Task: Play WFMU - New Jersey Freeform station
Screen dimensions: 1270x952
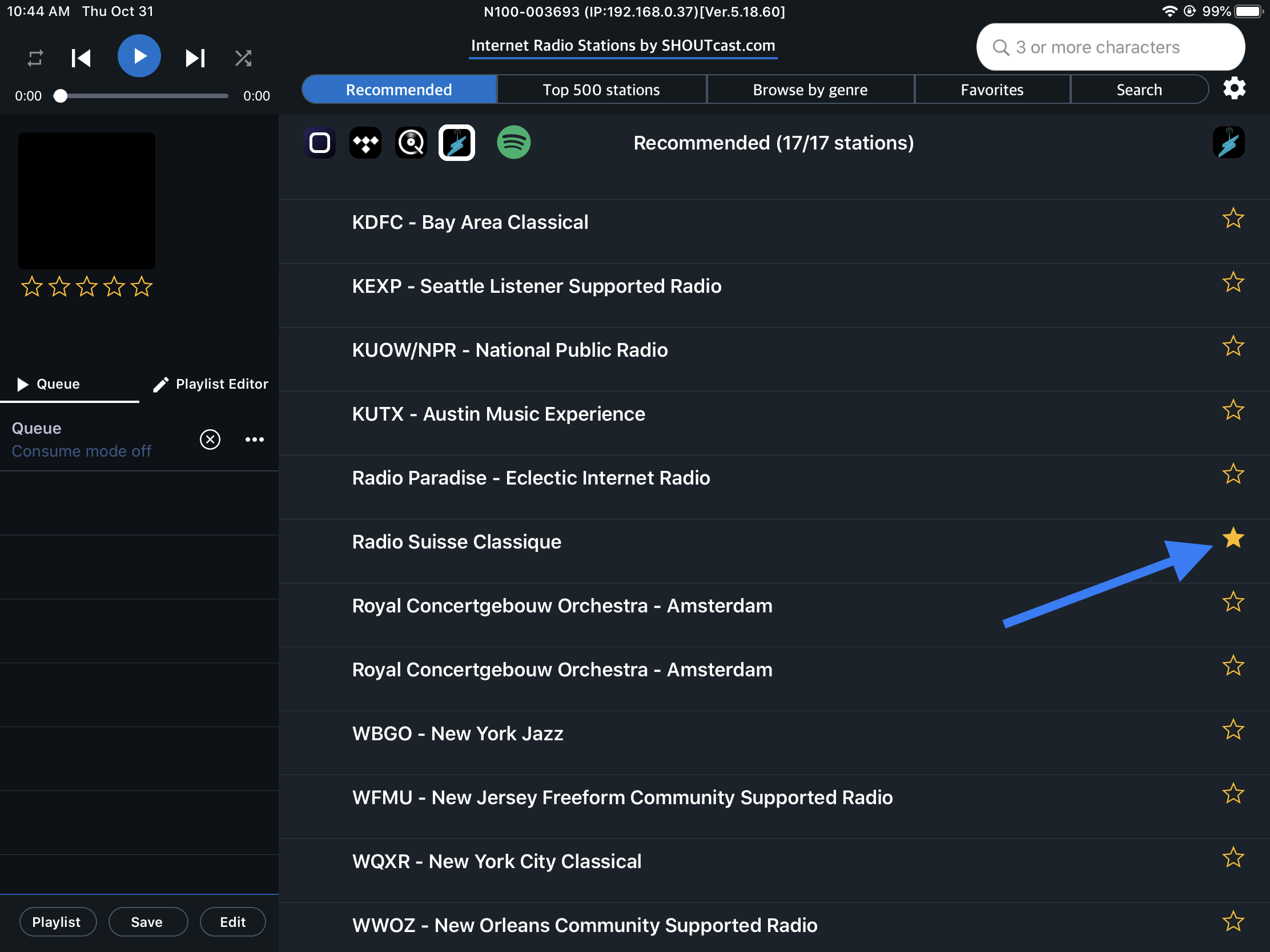Action: 774,807
